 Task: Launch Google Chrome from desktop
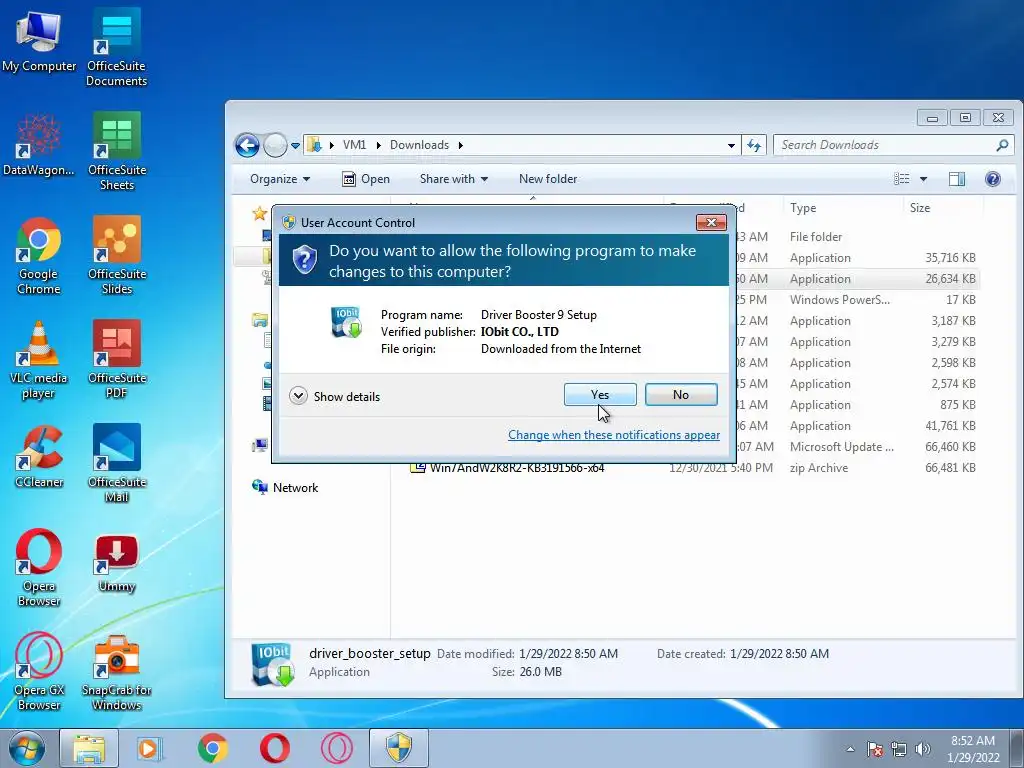(39, 255)
